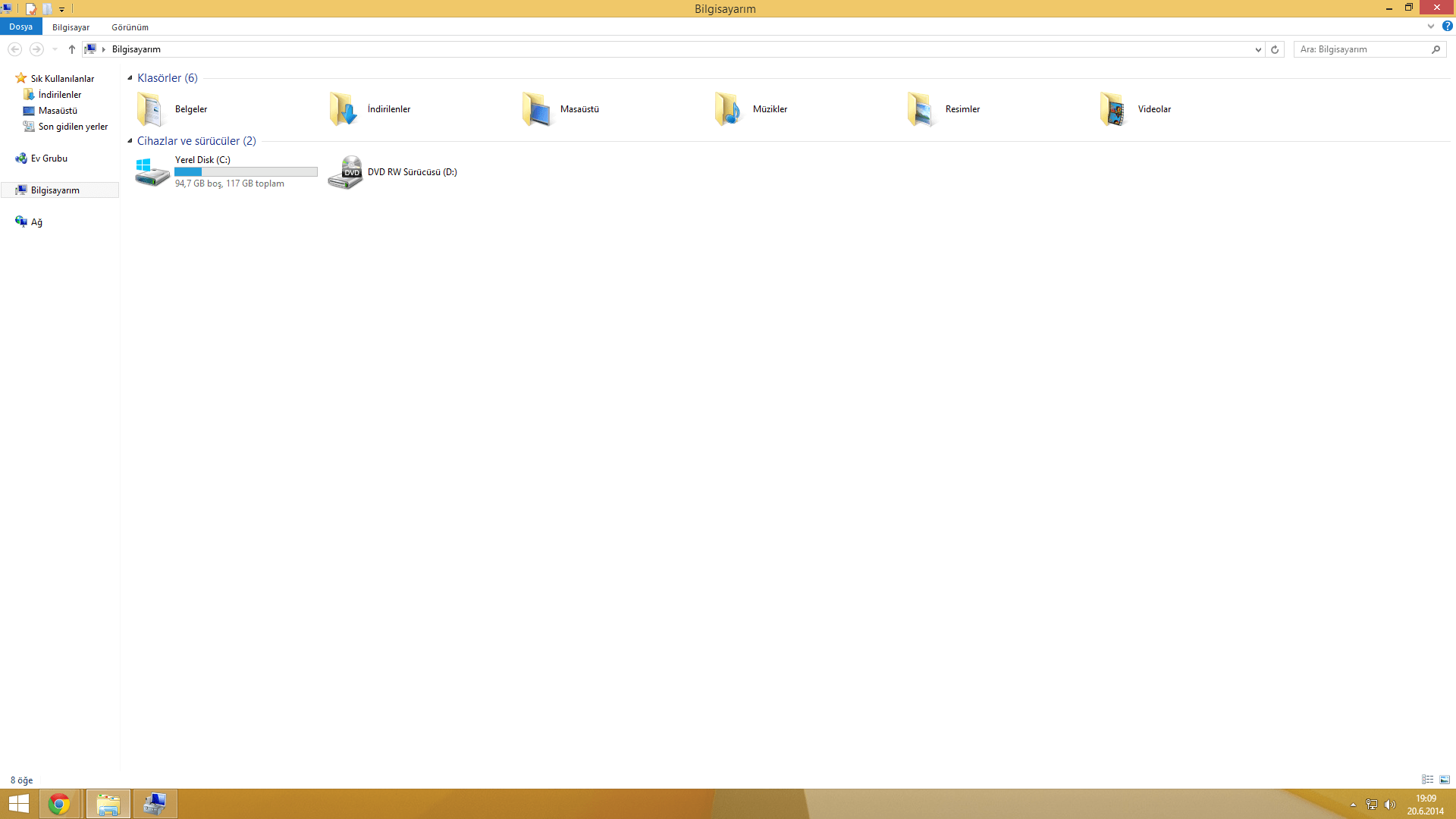Select the Yerel Disk (C:) drive icon
This screenshot has width=1456, height=819.
(x=152, y=172)
